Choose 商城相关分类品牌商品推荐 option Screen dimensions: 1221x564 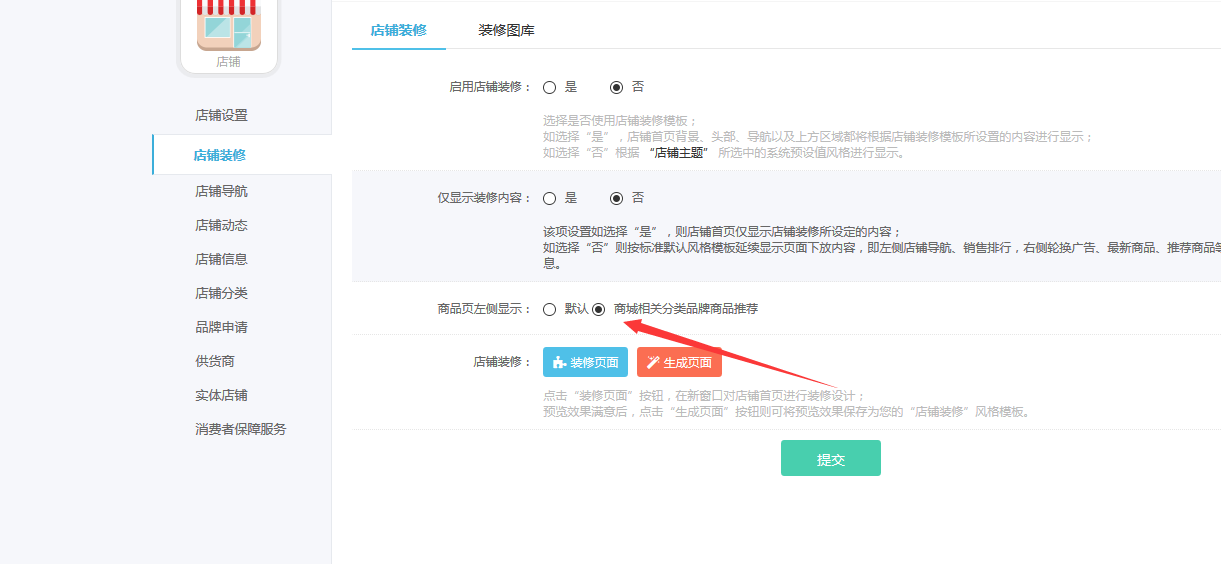598,309
